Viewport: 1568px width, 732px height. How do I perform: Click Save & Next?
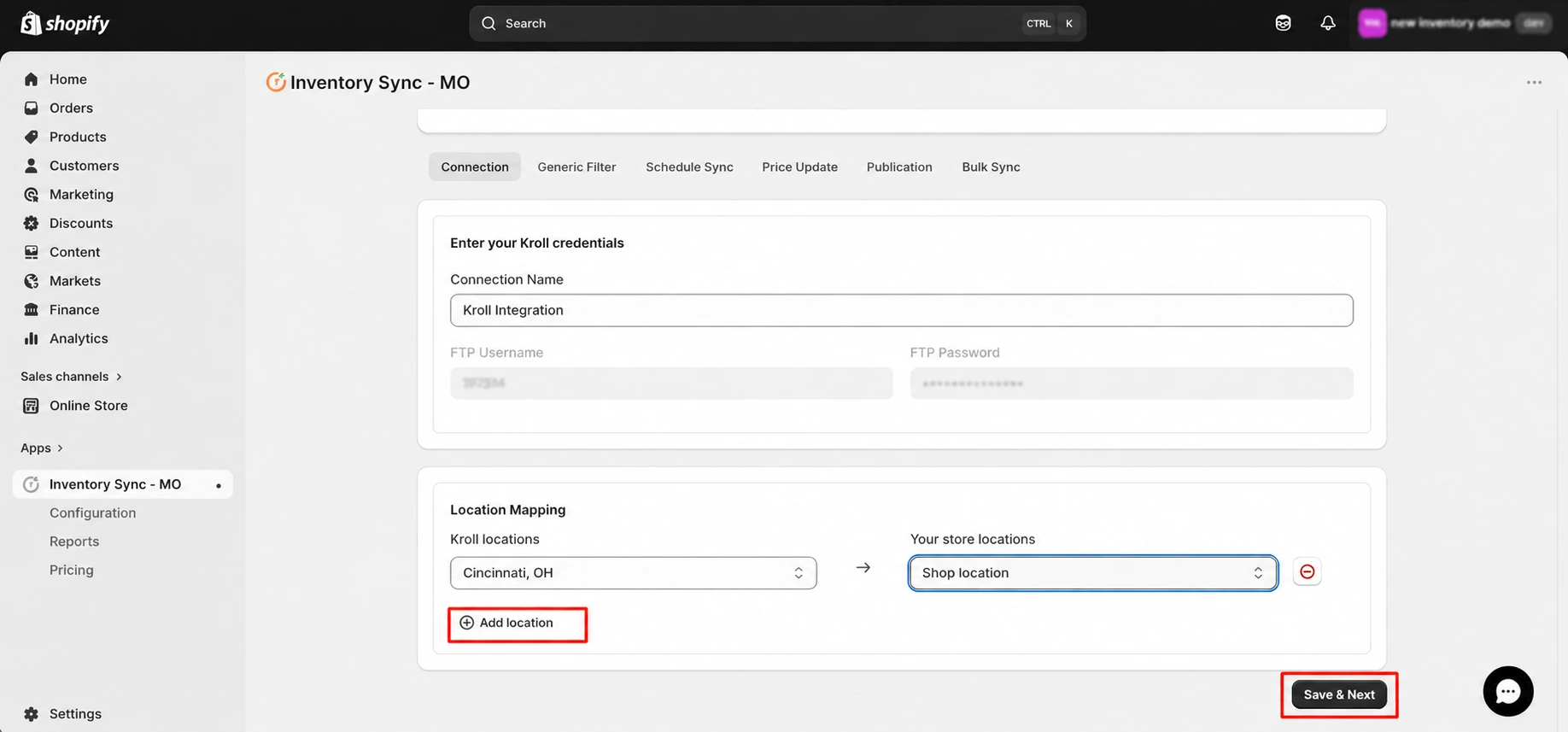(x=1338, y=694)
